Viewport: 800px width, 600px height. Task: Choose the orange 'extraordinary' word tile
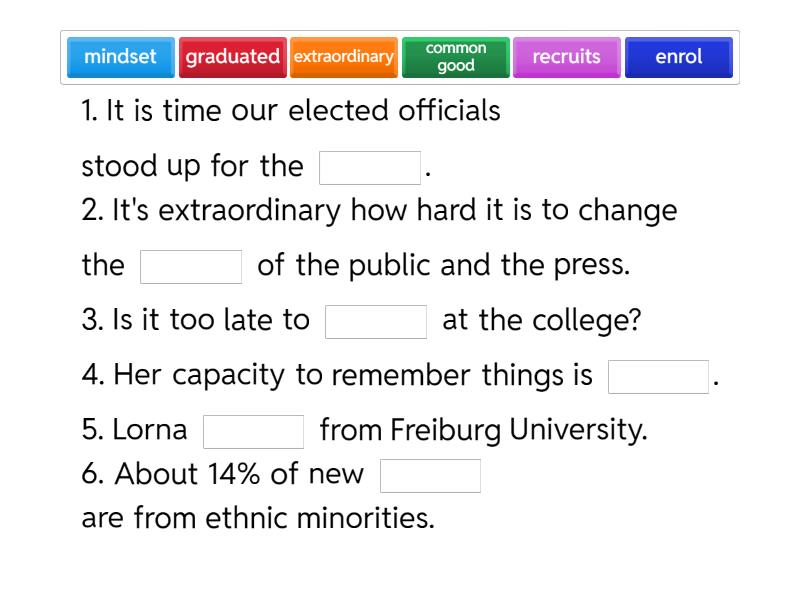click(343, 57)
